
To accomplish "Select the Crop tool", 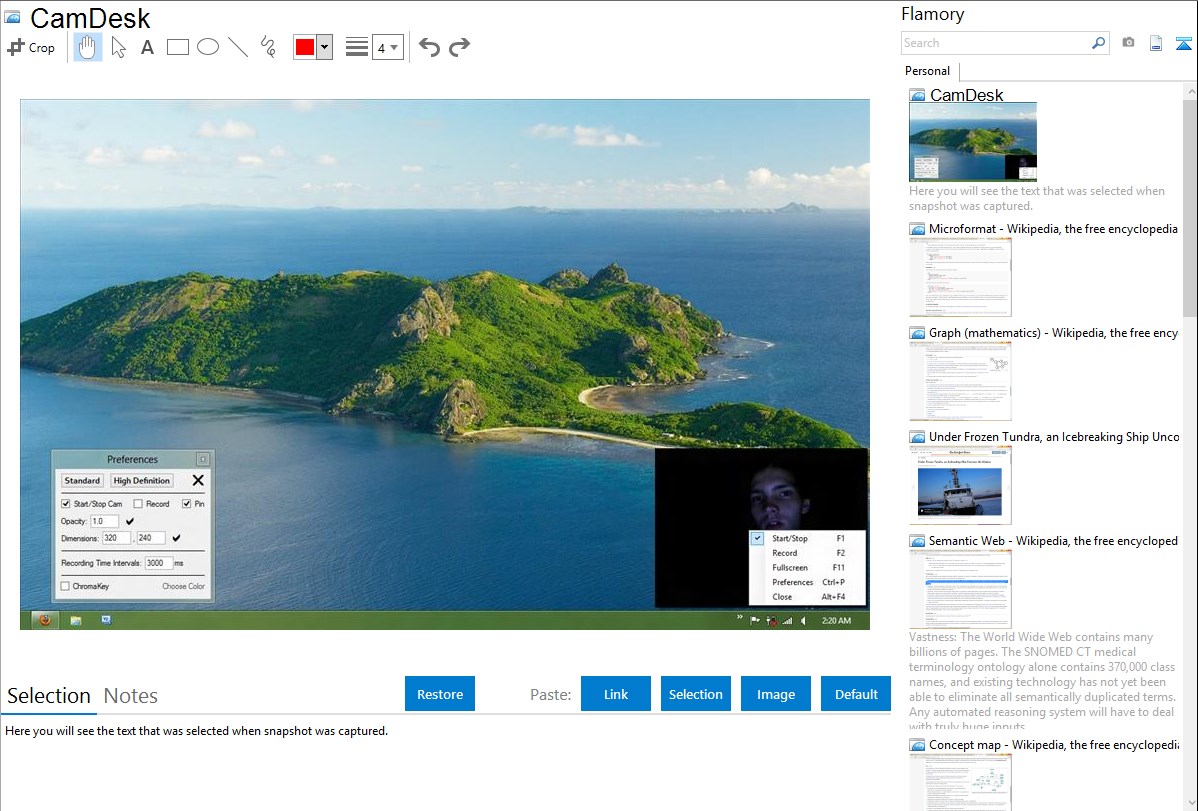I will (31, 47).
